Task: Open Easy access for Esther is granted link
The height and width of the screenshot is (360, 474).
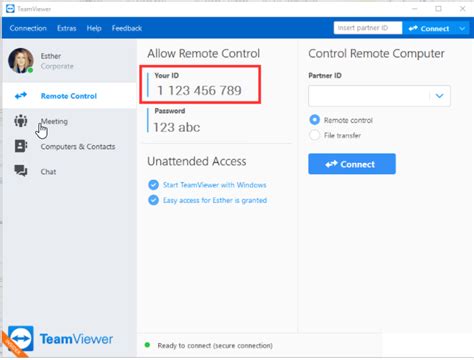Action: pyautogui.click(x=215, y=200)
